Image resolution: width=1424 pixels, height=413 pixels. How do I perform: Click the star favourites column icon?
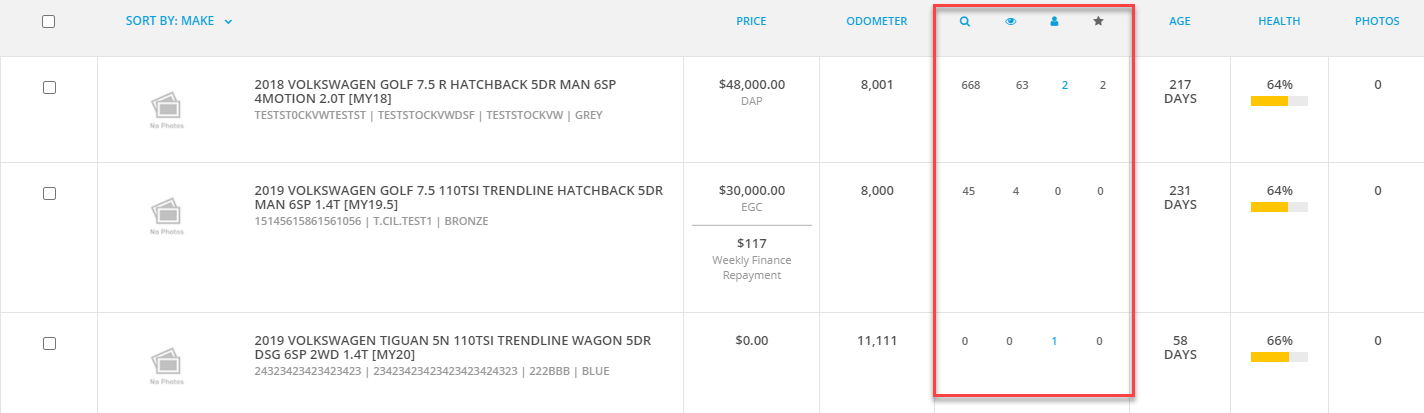[x=1098, y=21]
